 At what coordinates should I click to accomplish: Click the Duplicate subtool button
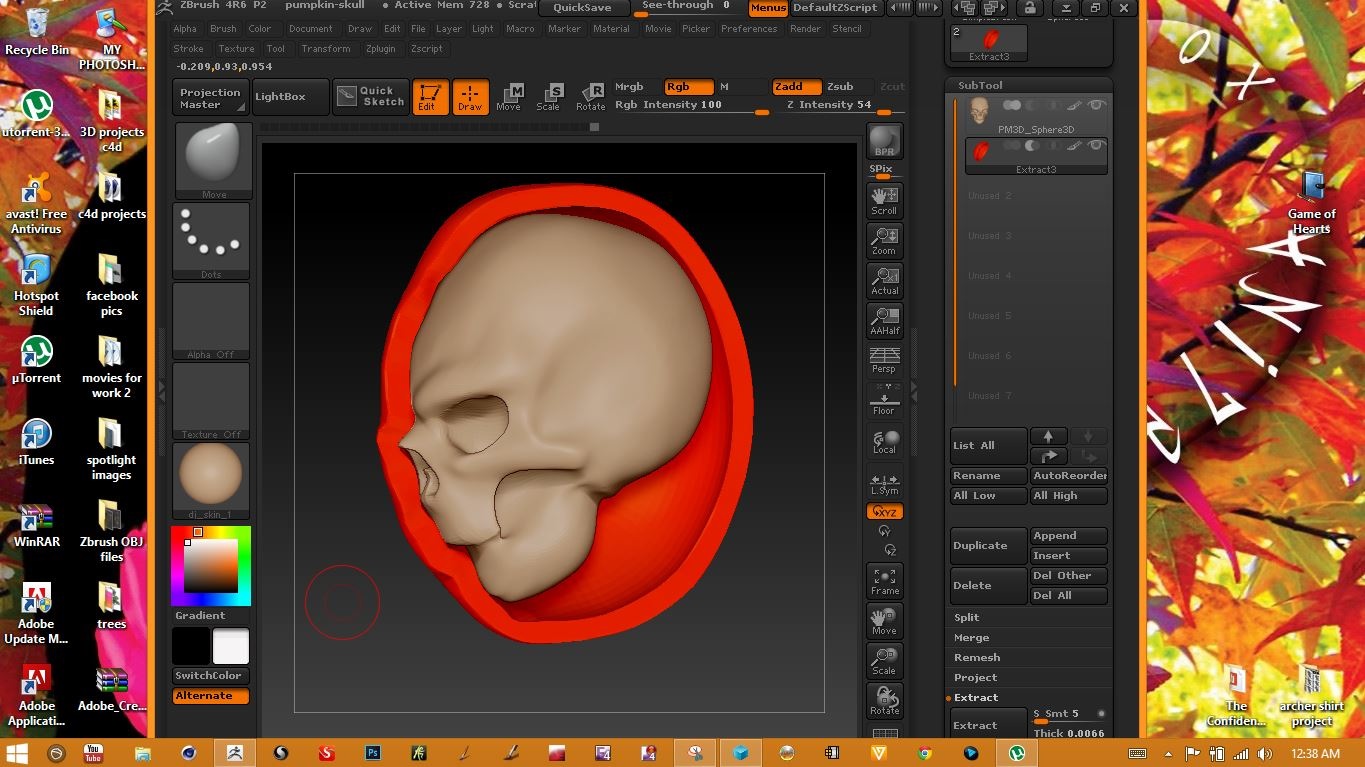[x=988, y=546]
